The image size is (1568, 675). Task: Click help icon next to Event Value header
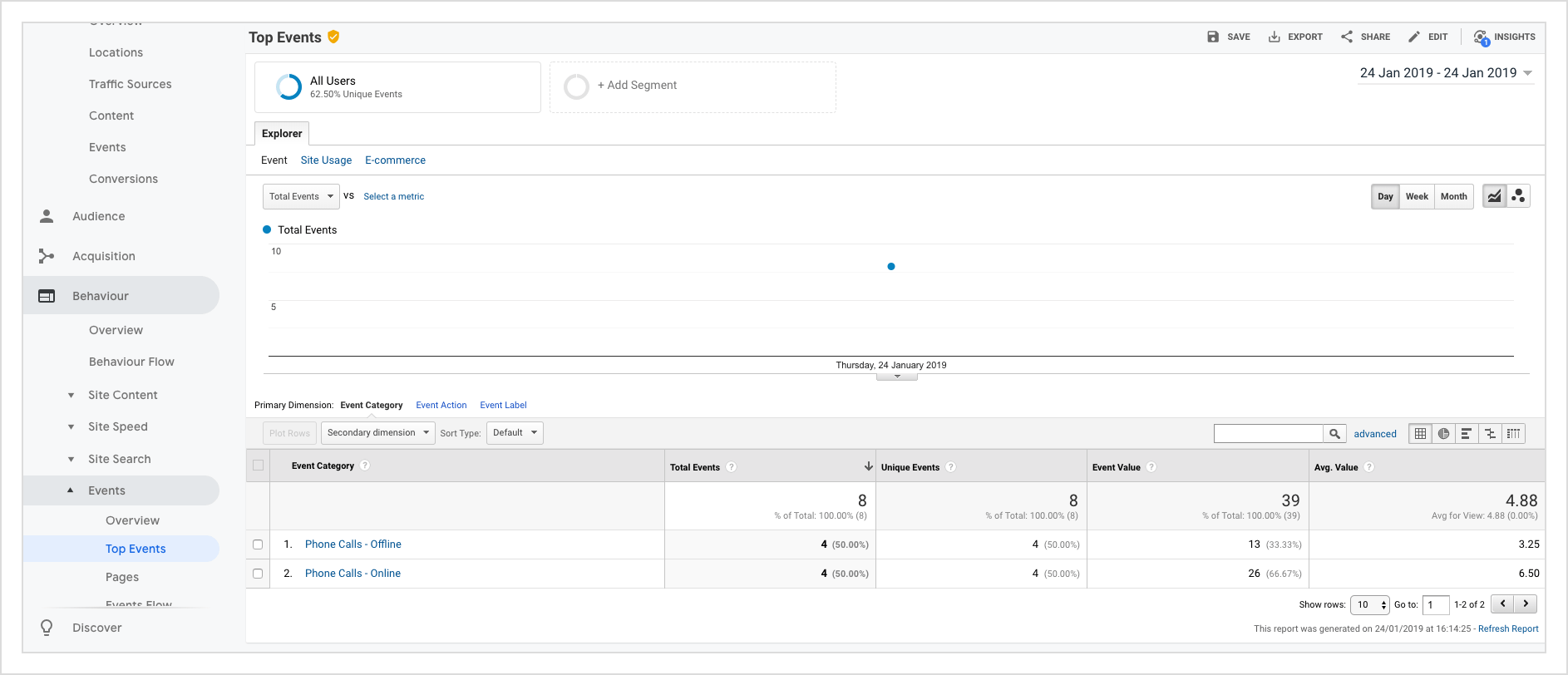[x=1151, y=467]
